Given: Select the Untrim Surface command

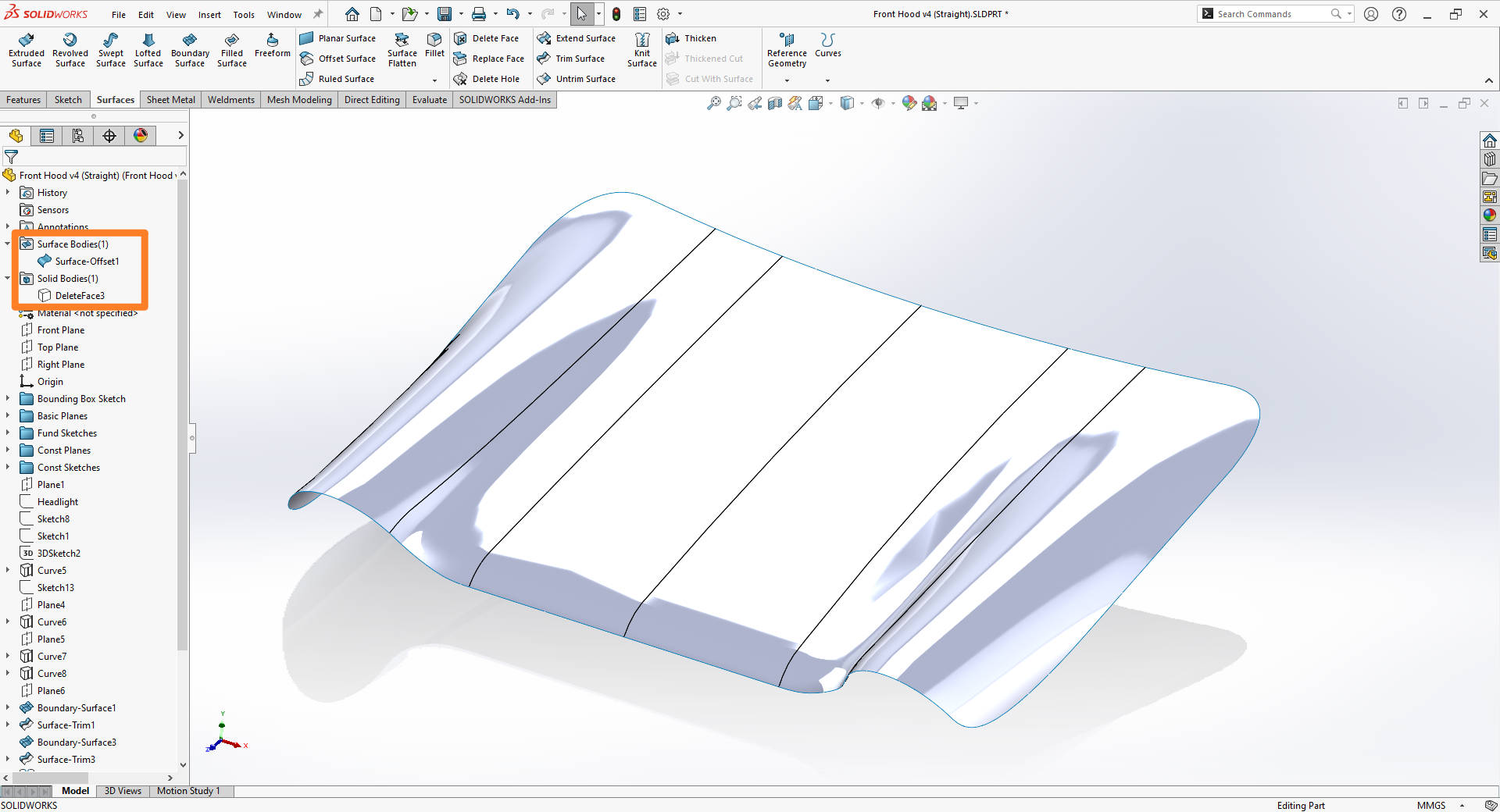Looking at the screenshot, I should pyautogui.click(x=577, y=79).
